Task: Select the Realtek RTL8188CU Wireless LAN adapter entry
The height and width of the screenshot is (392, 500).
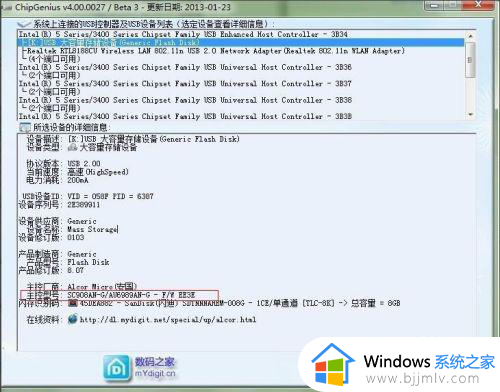Action: pyautogui.click(x=216, y=51)
